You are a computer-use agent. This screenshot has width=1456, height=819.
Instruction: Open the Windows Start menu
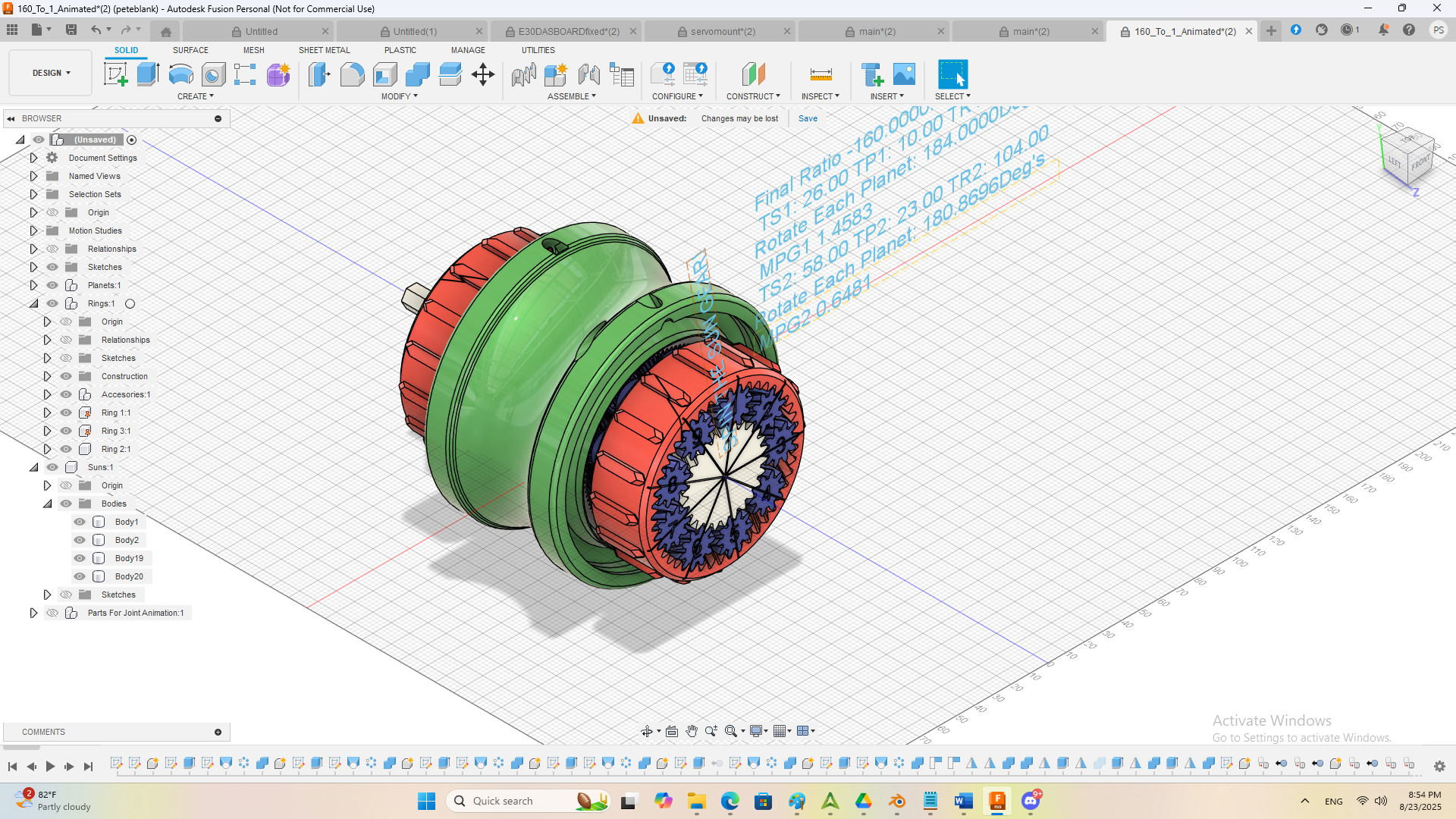[426, 801]
